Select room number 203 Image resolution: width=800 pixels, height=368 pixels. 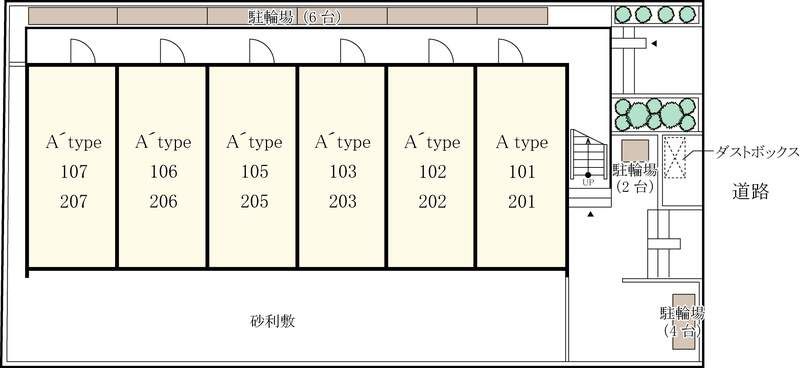343,202
